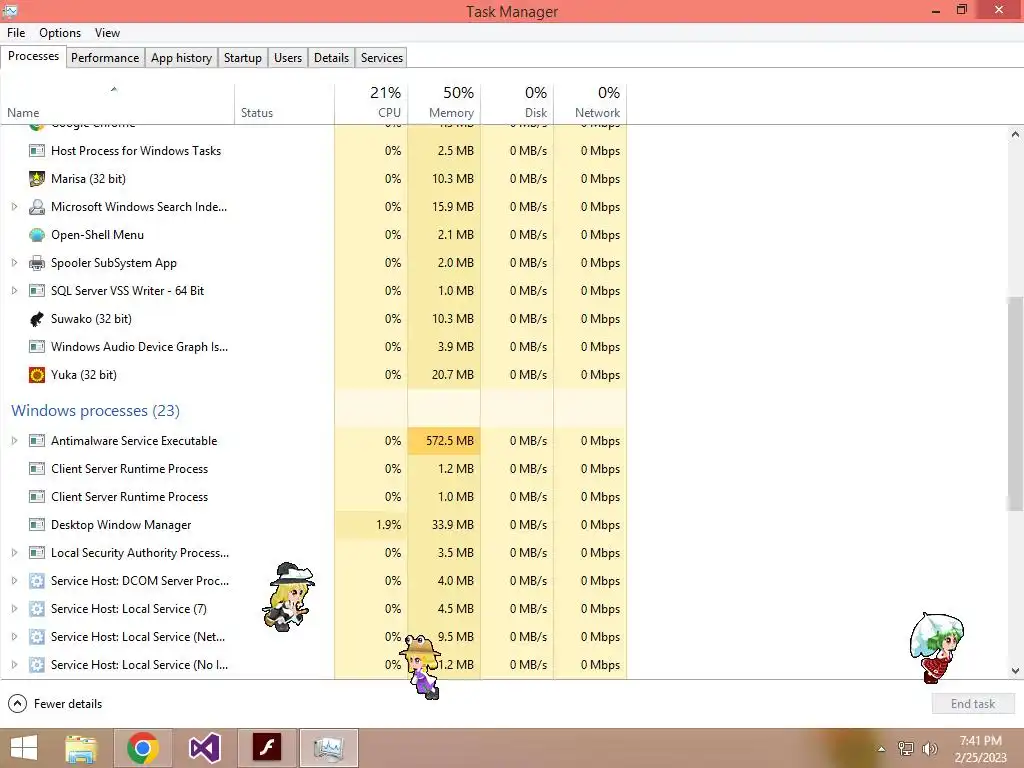
Task: Click the Service Host: Local Service (7) gear icon
Action: coord(37,609)
